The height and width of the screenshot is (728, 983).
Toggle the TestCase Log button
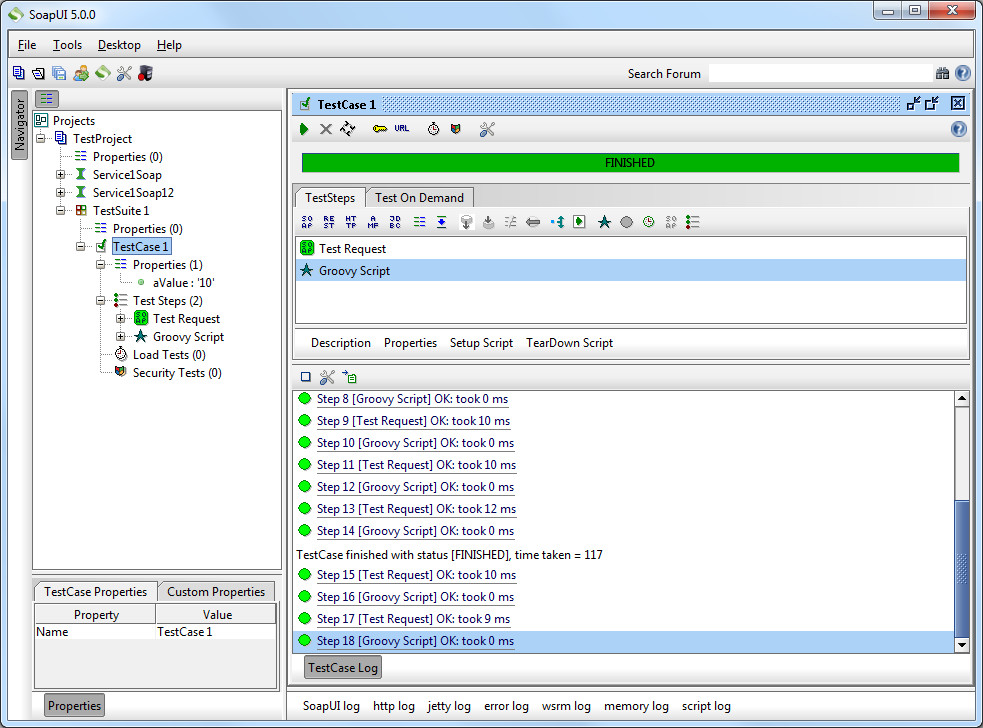[x=343, y=667]
